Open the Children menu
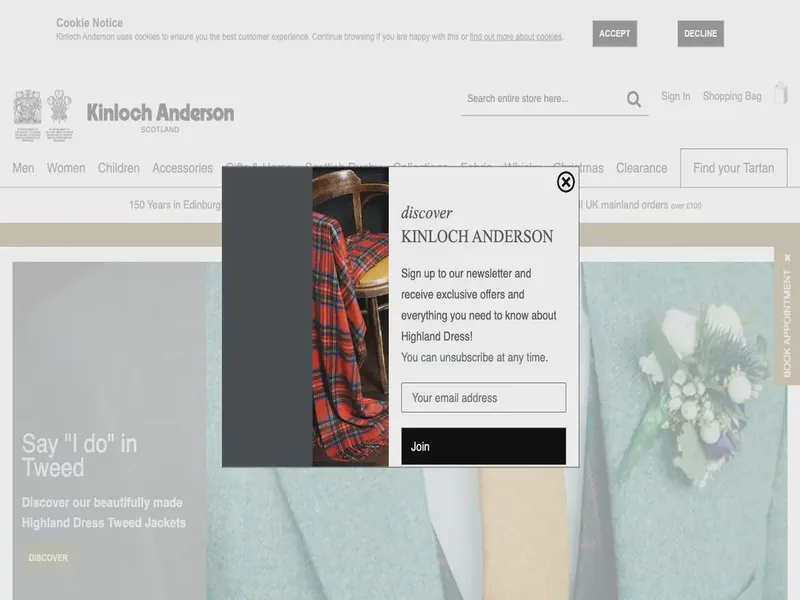Screen dimensions: 800x600 click(118, 168)
